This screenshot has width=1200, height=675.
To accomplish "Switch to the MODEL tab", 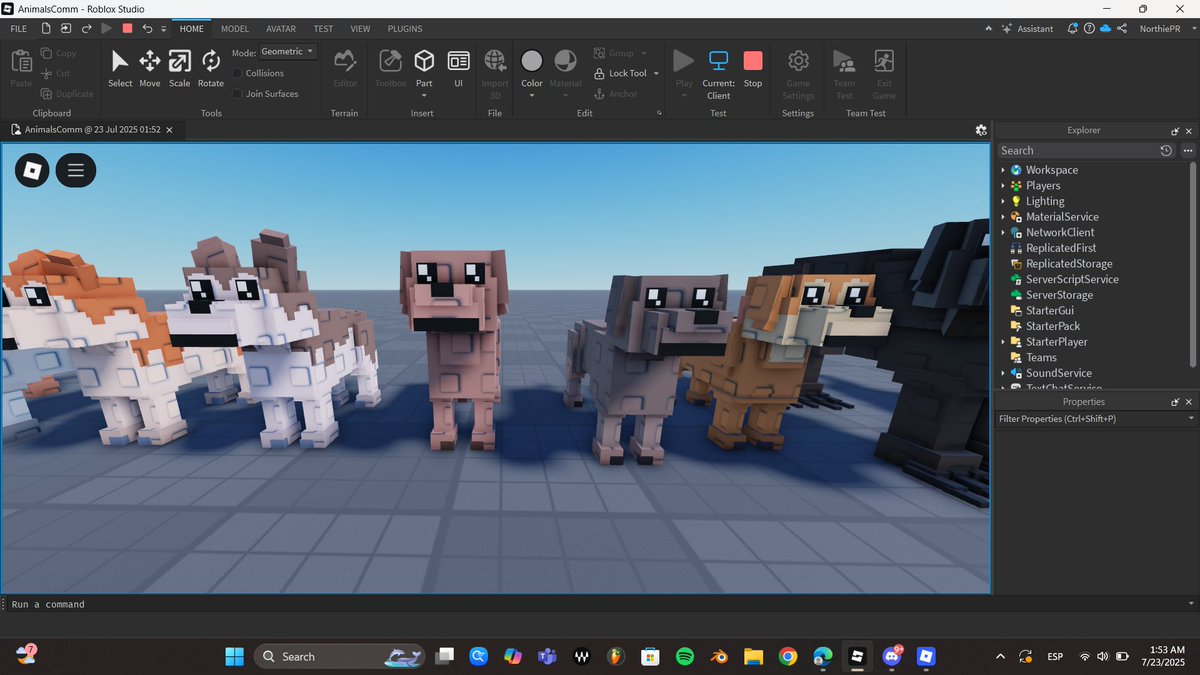I will pyautogui.click(x=235, y=29).
